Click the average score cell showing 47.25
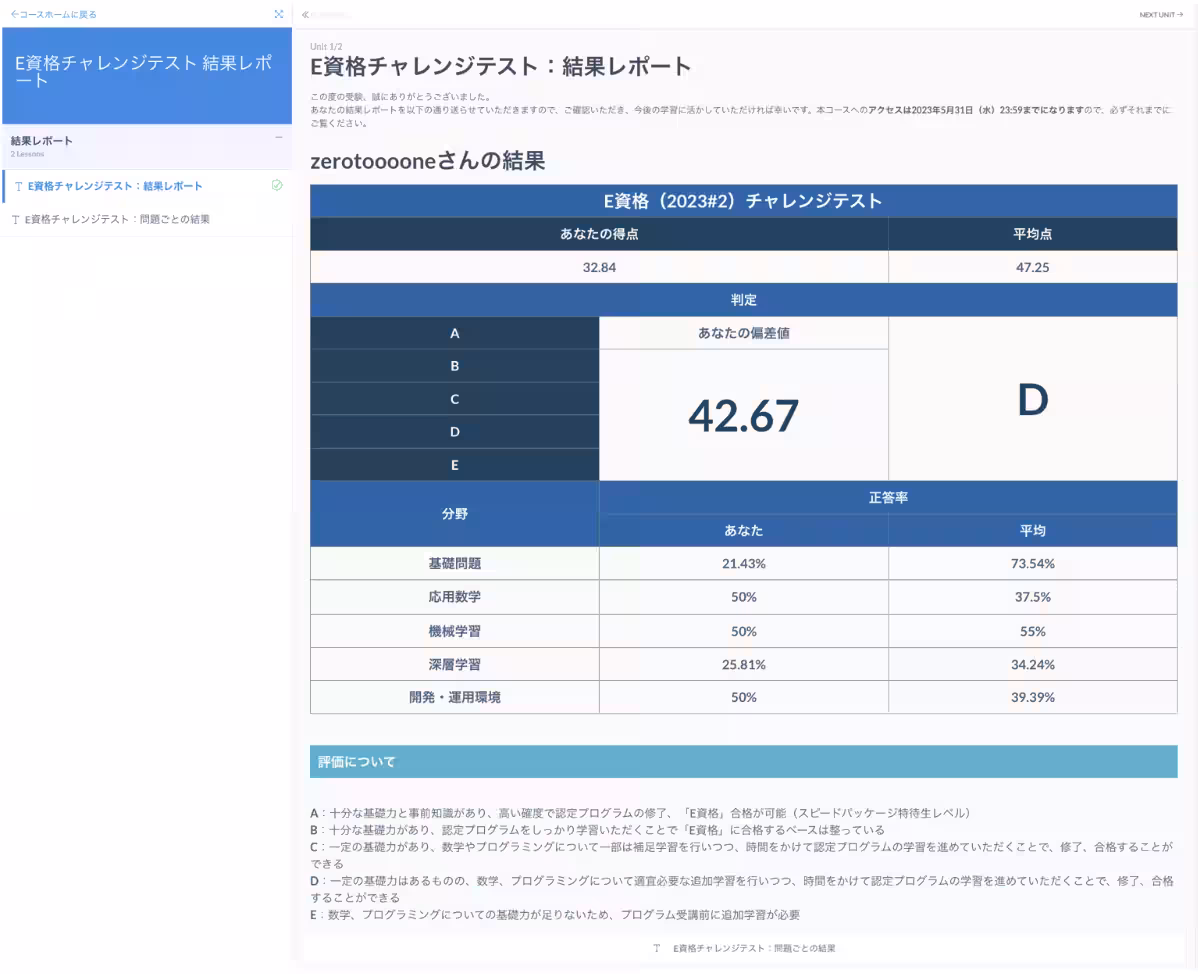The width and height of the screenshot is (1198, 974). tap(1033, 267)
